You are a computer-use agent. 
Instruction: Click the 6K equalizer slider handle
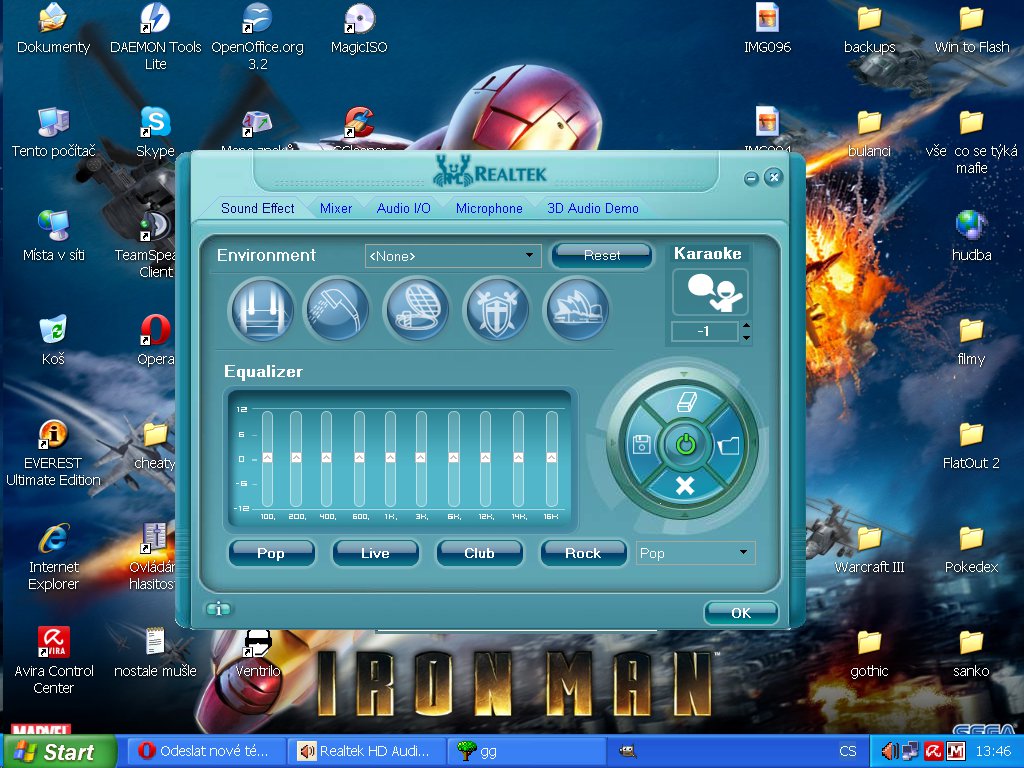coord(453,458)
